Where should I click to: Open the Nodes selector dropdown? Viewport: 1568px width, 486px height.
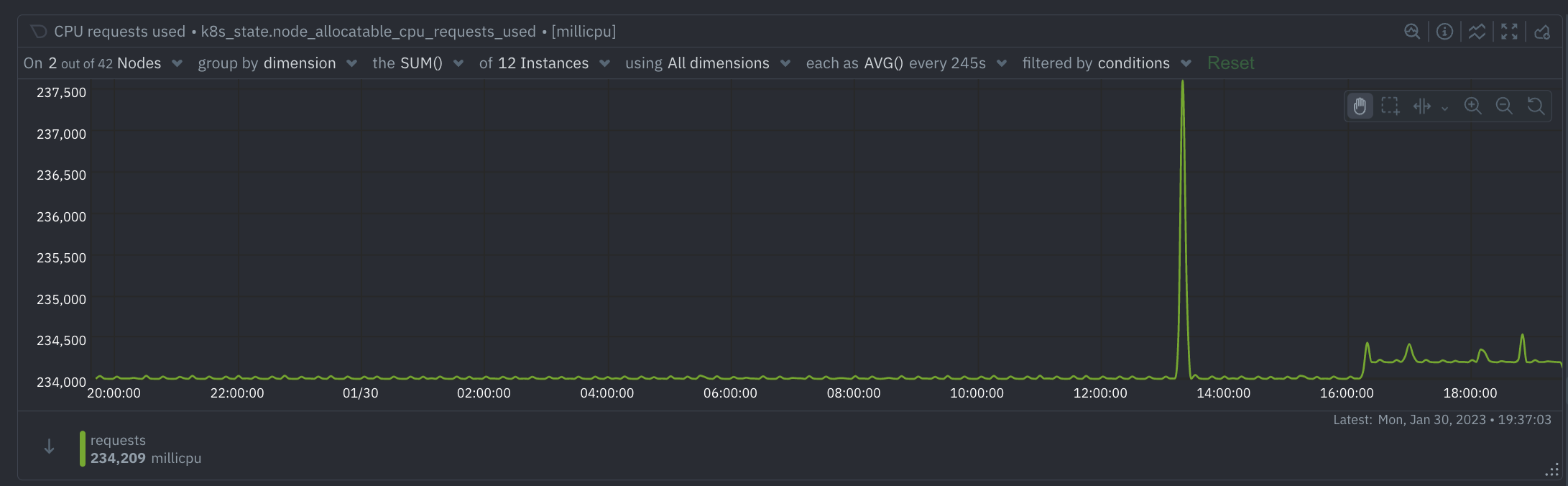point(103,63)
